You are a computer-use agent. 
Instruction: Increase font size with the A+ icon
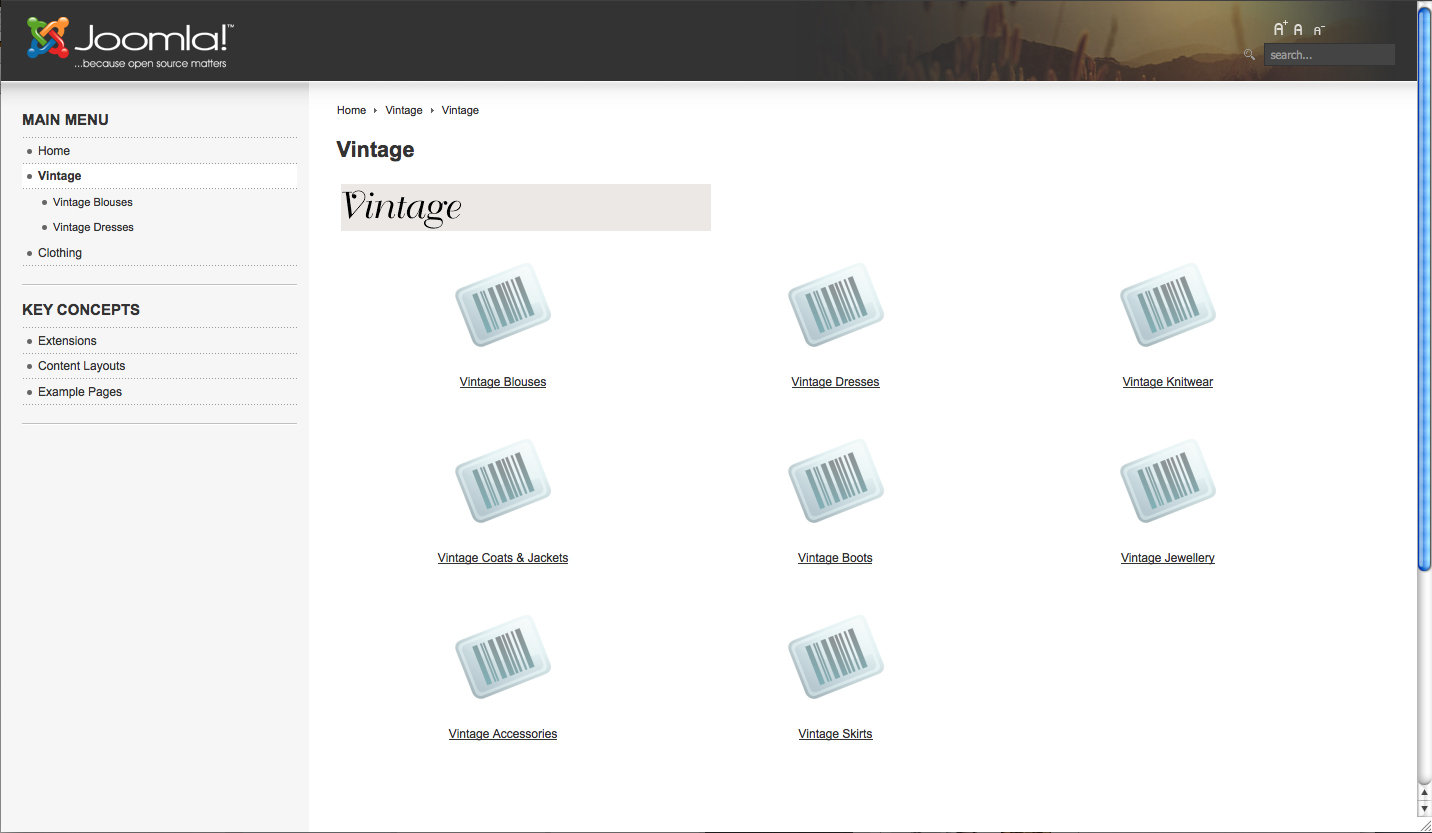point(1280,30)
